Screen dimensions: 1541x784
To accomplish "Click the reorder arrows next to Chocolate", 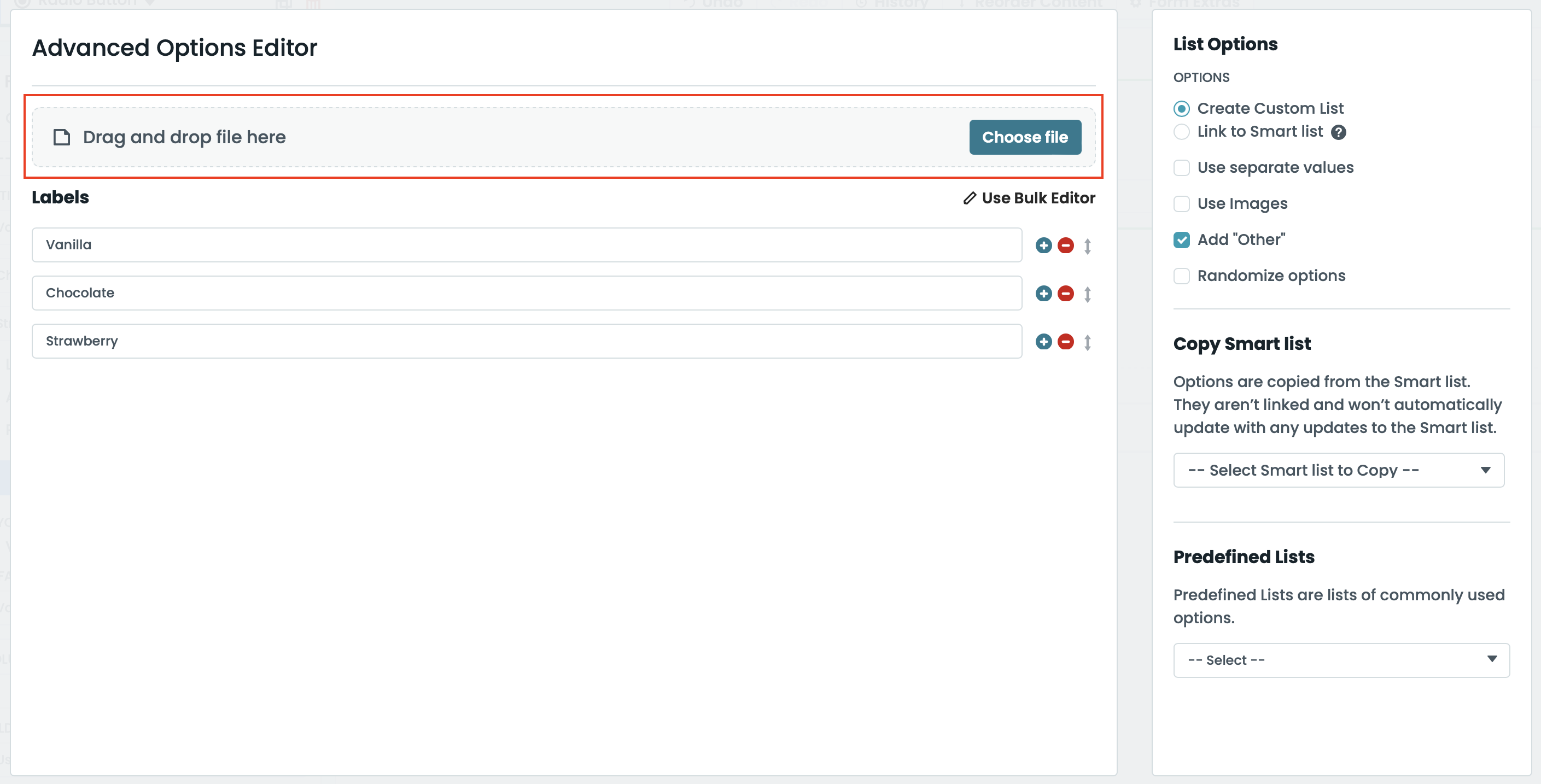I will click(1088, 293).
